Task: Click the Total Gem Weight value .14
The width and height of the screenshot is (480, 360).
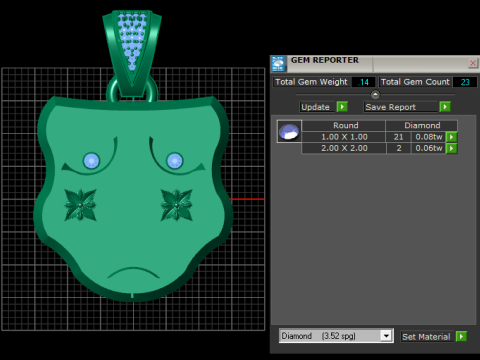Action: pyautogui.click(x=363, y=82)
